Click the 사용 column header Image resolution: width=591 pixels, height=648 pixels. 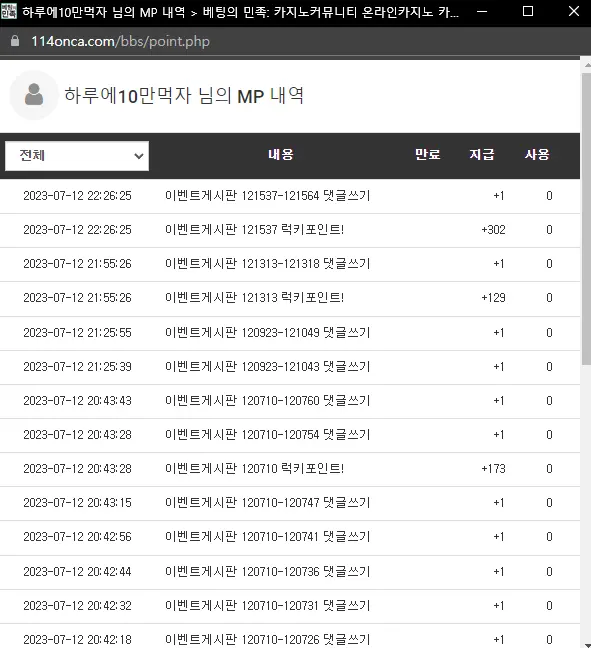(537, 155)
